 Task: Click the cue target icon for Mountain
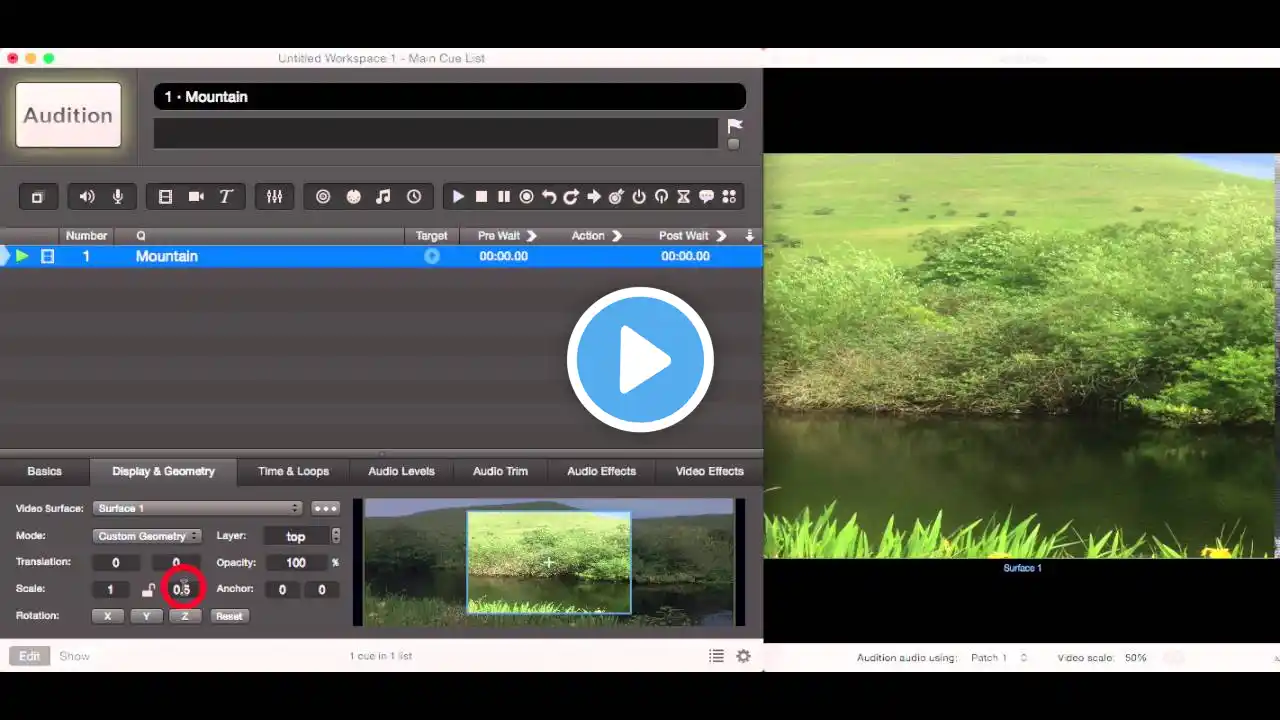click(432, 256)
